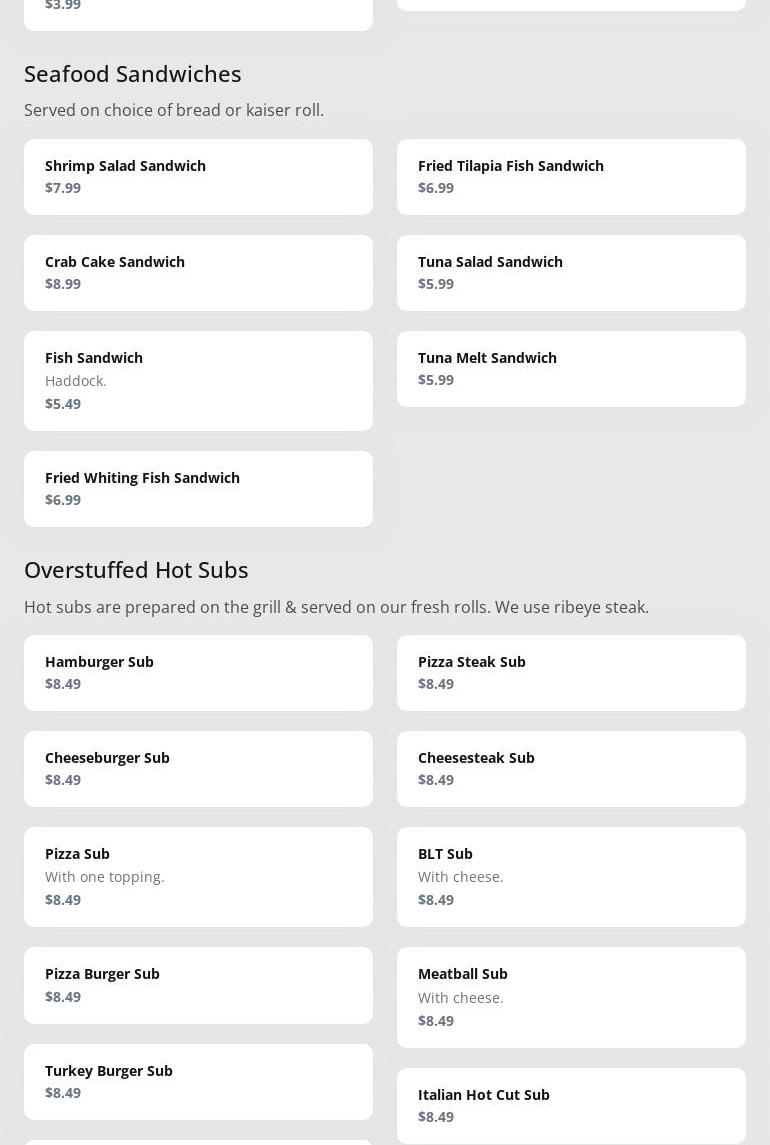Click the Italian Hot Cut Sub

pyautogui.click(x=571, y=1105)
